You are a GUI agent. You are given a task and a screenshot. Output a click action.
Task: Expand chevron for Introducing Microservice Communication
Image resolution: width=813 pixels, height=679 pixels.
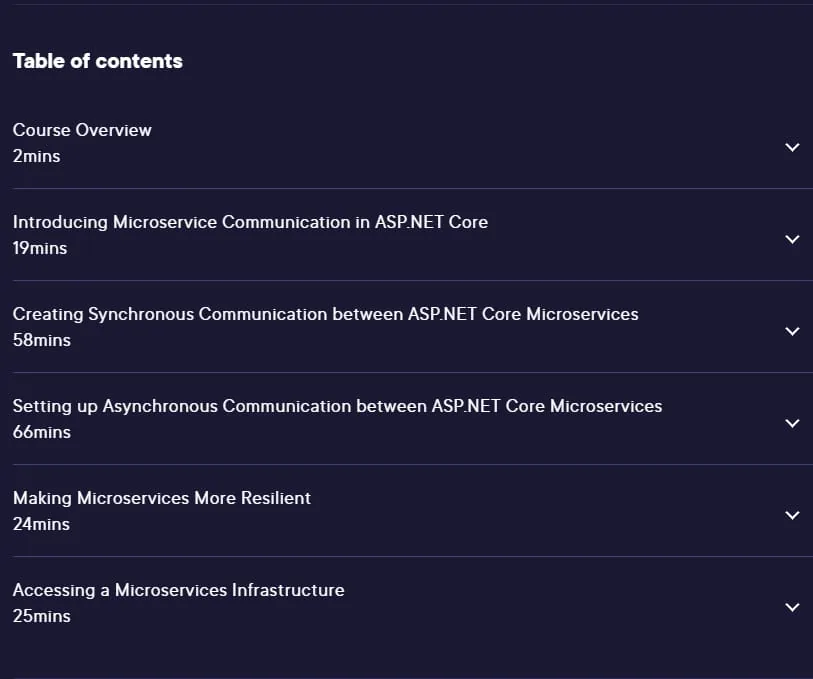[792, 239]
